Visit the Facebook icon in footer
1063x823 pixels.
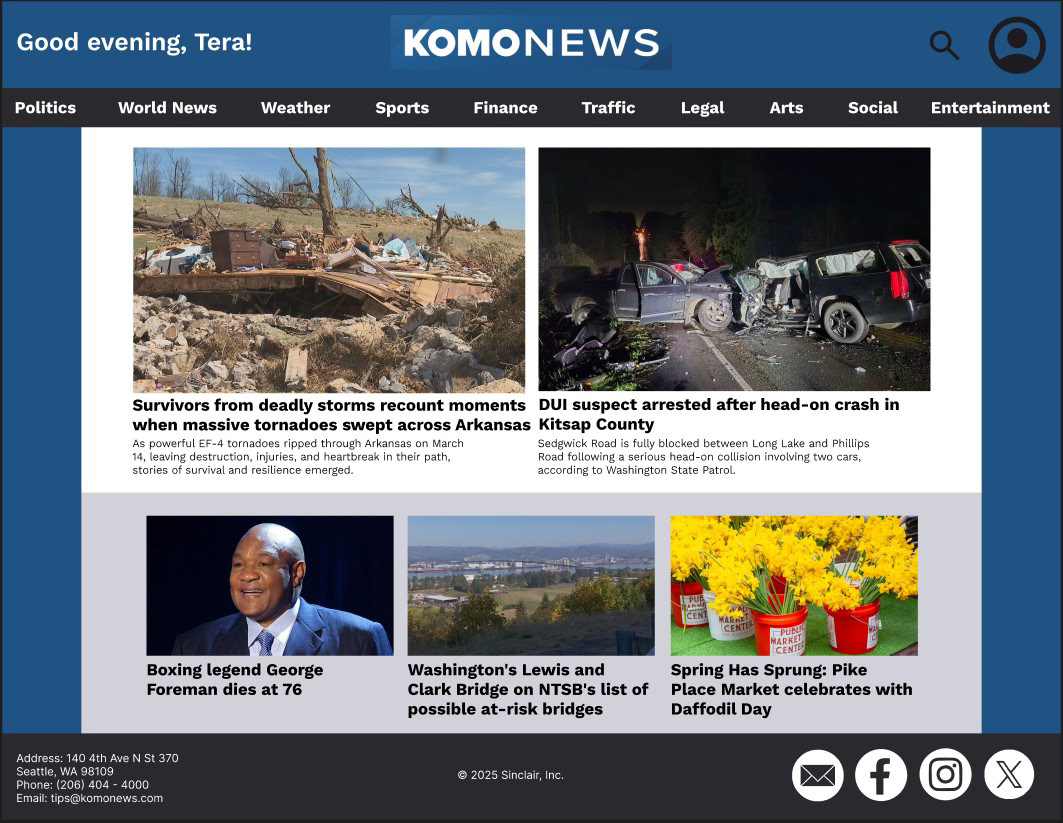[x=881, y=775]
